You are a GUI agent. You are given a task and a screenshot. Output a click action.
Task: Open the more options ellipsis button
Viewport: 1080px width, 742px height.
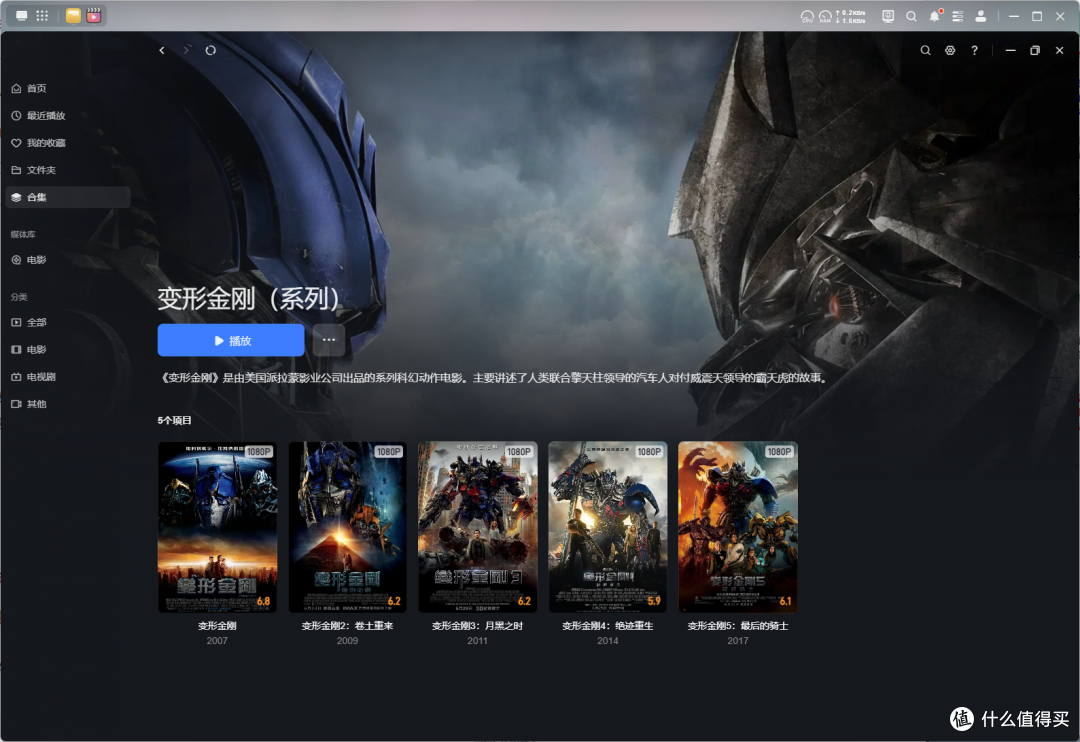(329, 340)
